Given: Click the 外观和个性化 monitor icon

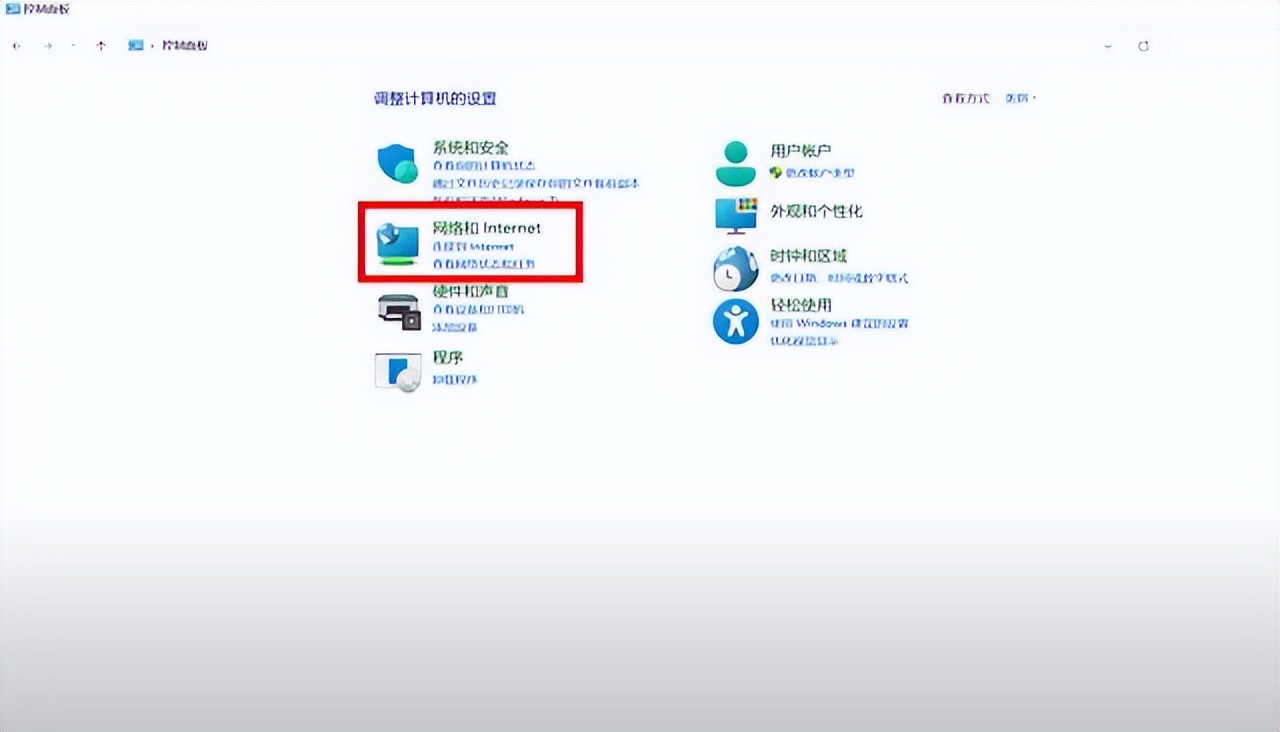Looking at the screenshot, I should (735, 215).
